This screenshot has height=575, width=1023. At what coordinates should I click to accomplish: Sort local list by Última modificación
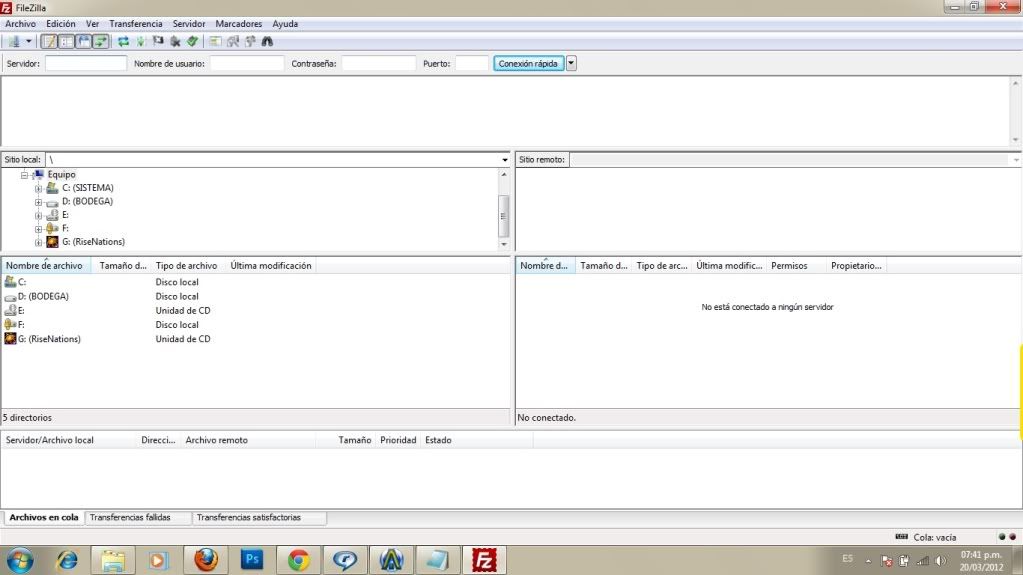click(x=271, y=266)
